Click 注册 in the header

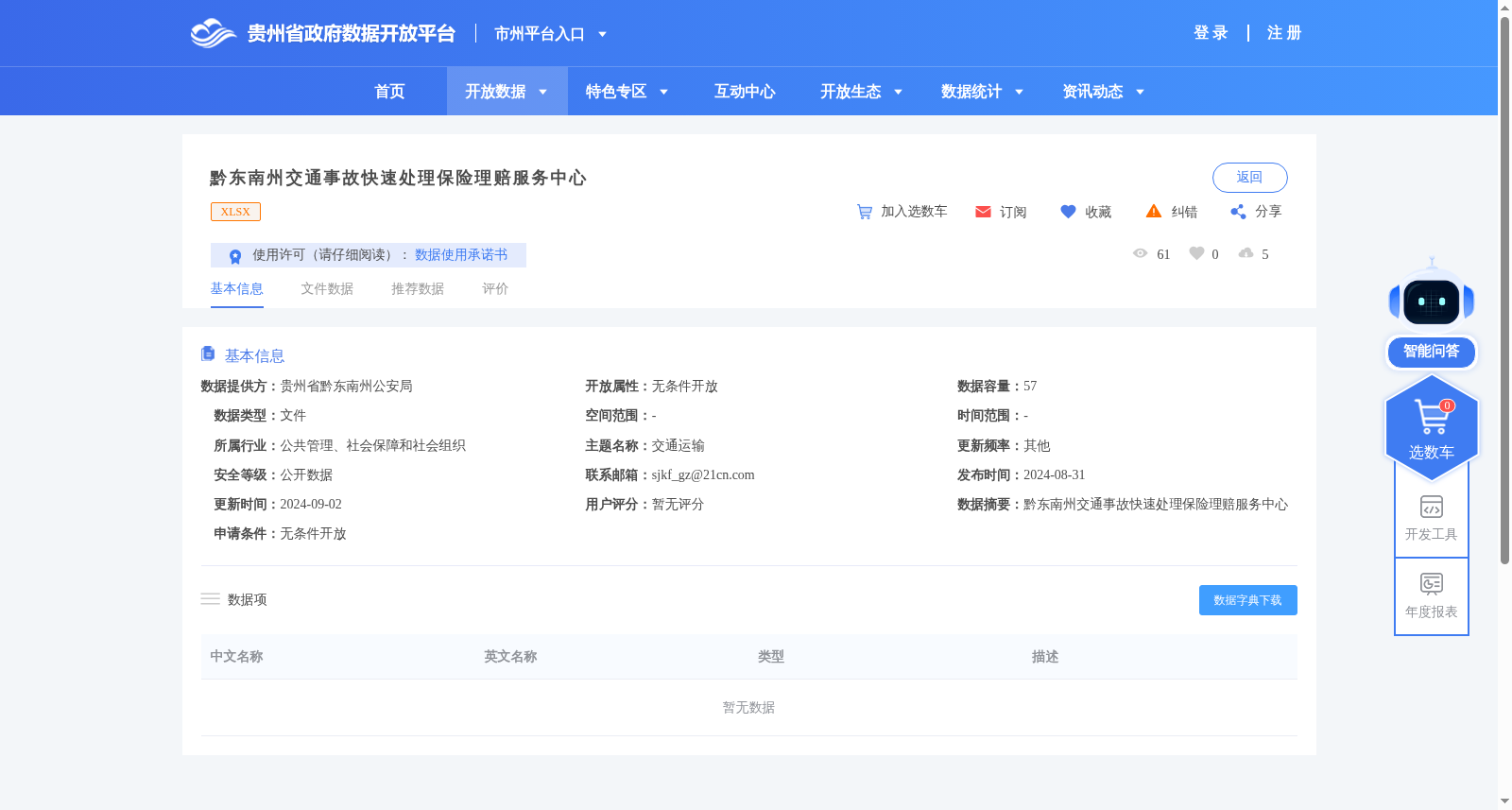[x=1284, y=33]
